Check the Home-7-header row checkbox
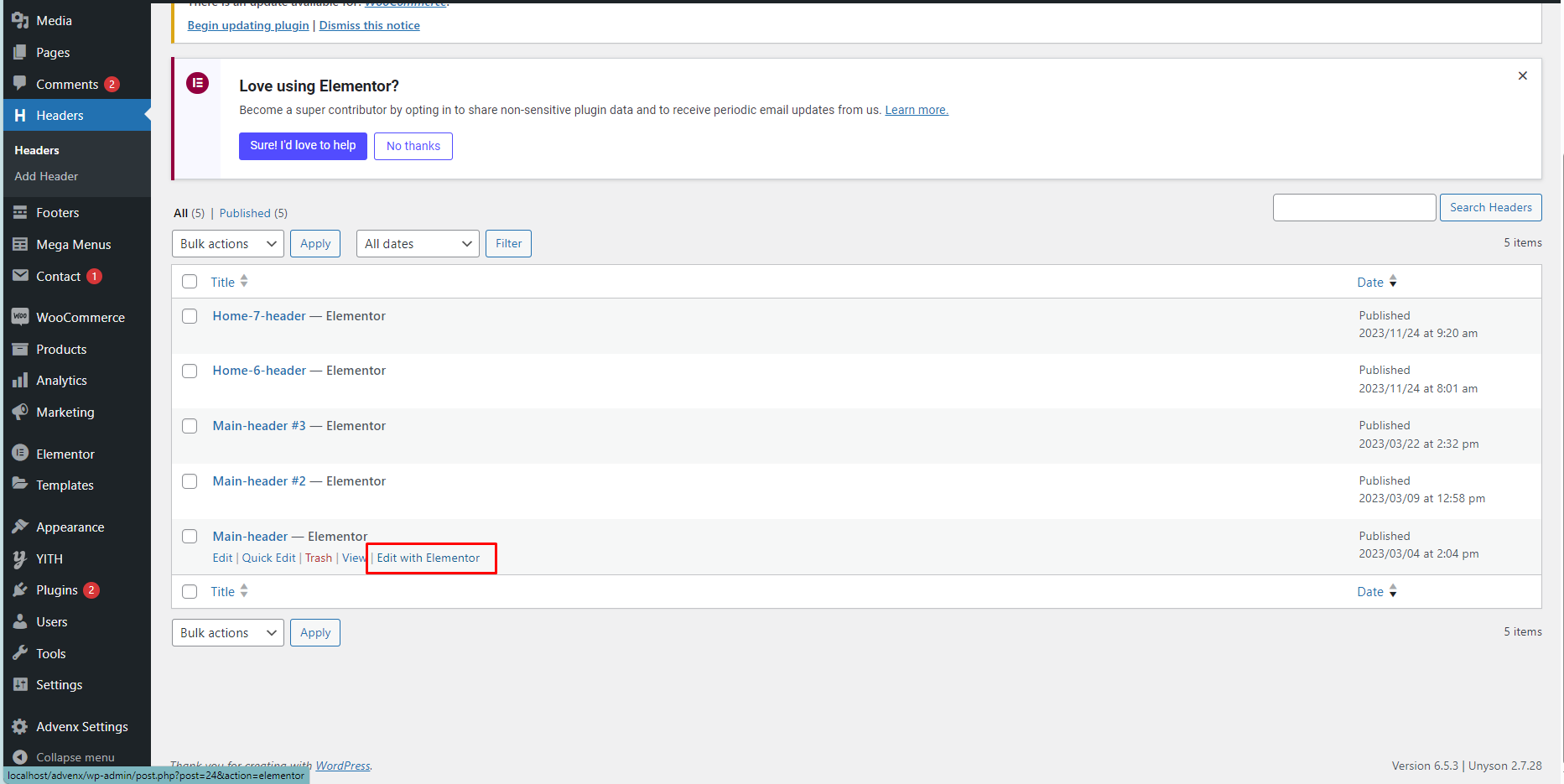Screen dimensions: 1564x784 click(x=190, y=316)
